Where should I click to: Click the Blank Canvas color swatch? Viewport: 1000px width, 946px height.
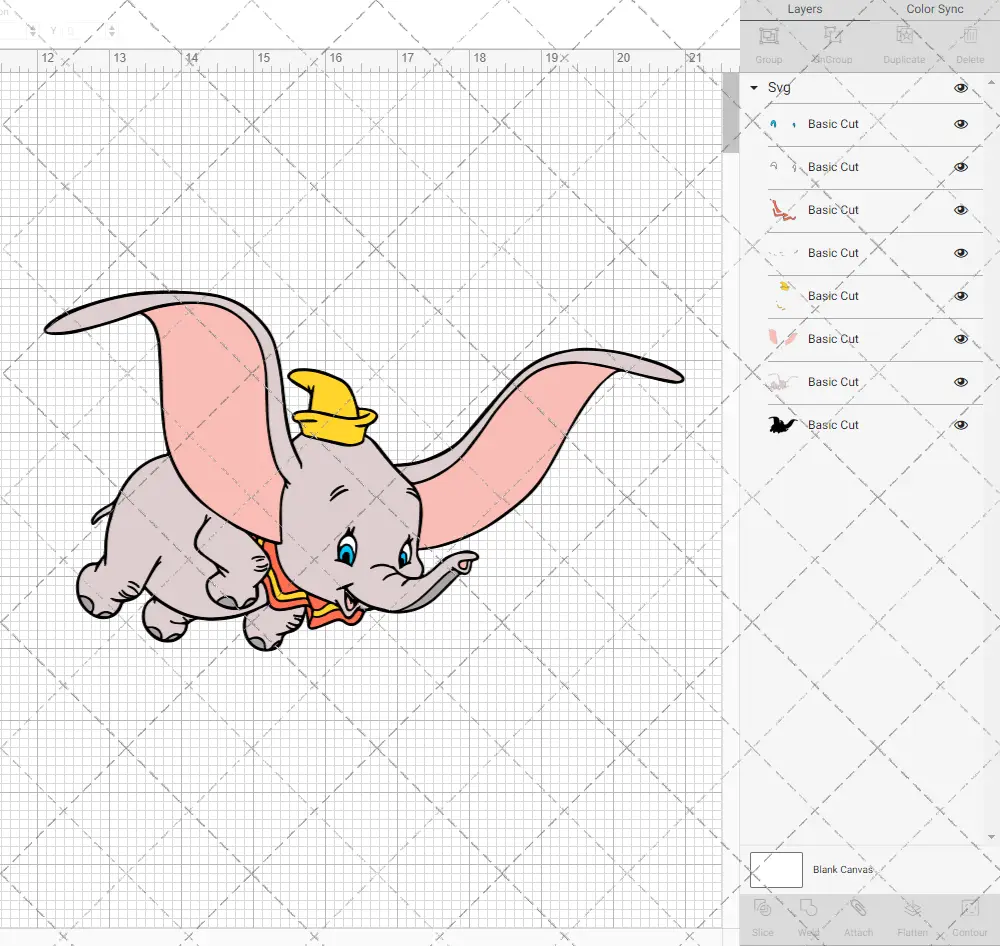click(776, 869)
